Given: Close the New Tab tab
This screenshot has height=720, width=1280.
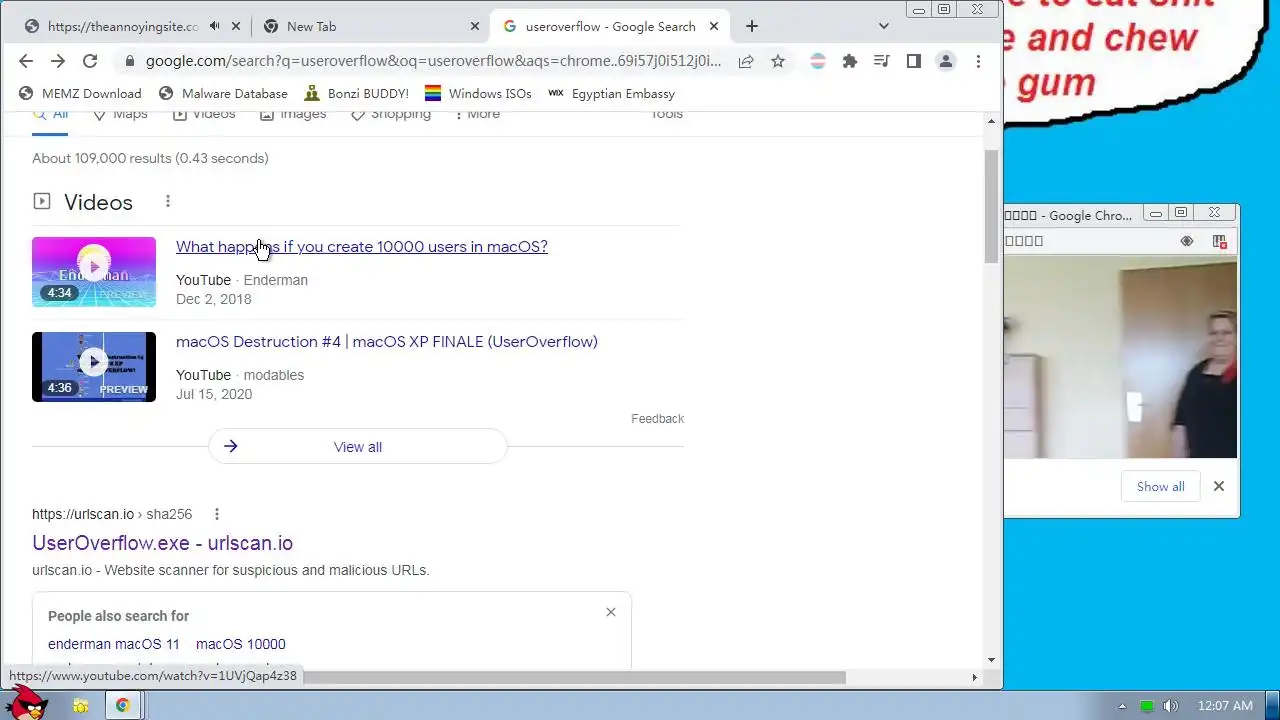Looking at the screenshot, I should (x=475, y=26).
